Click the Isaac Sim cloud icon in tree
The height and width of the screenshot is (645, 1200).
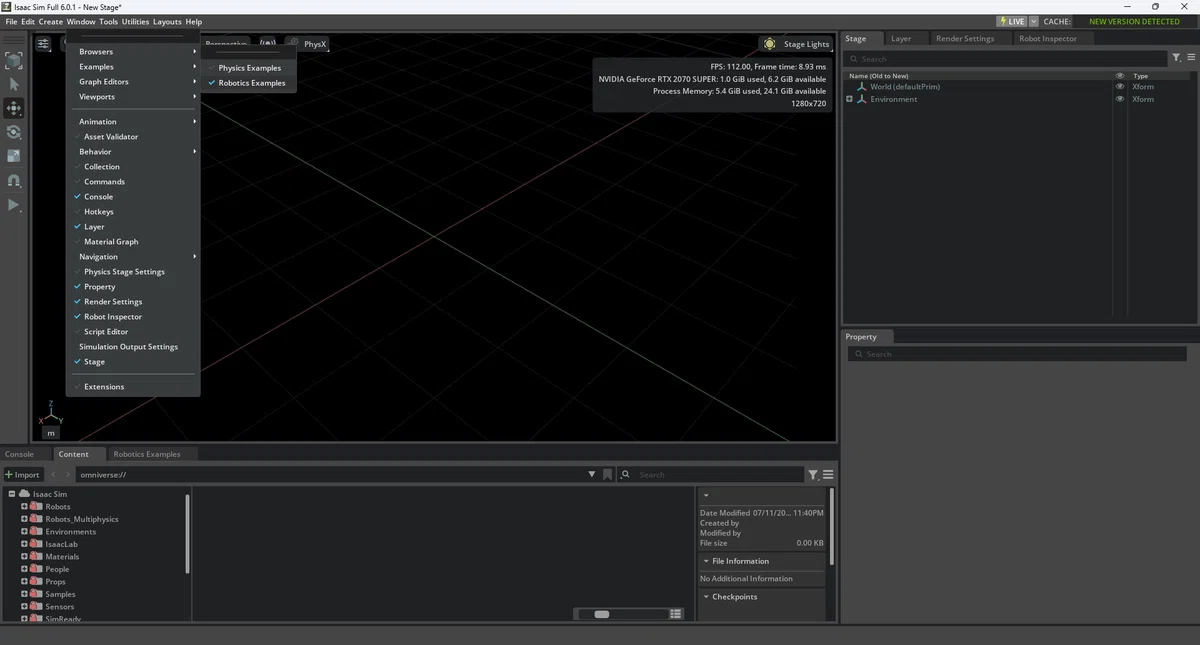pos(25,494)
